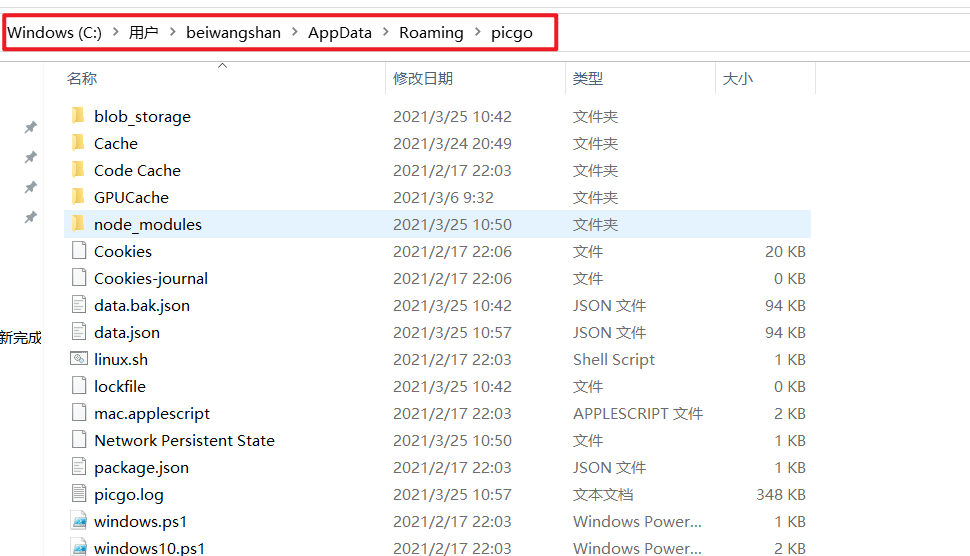
Task: Expand the chevron after beiwangshan in path
Action: 295,32
